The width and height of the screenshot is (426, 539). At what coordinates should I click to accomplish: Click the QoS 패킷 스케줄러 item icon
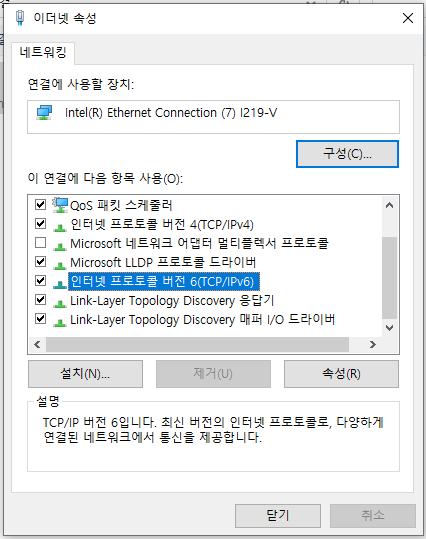tap(60, 205)
